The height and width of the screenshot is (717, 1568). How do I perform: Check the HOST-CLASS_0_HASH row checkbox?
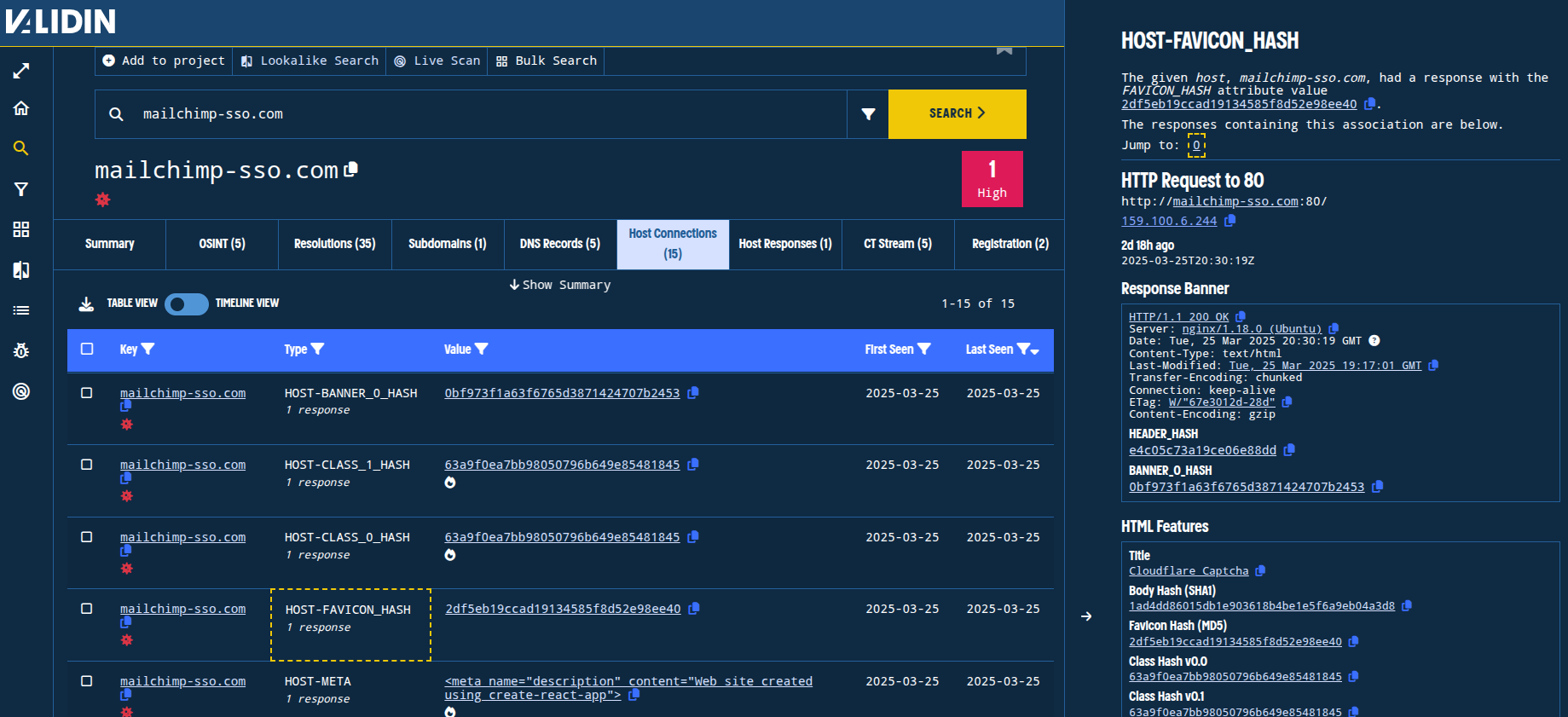pyautogui.click(x=87, y=537)
